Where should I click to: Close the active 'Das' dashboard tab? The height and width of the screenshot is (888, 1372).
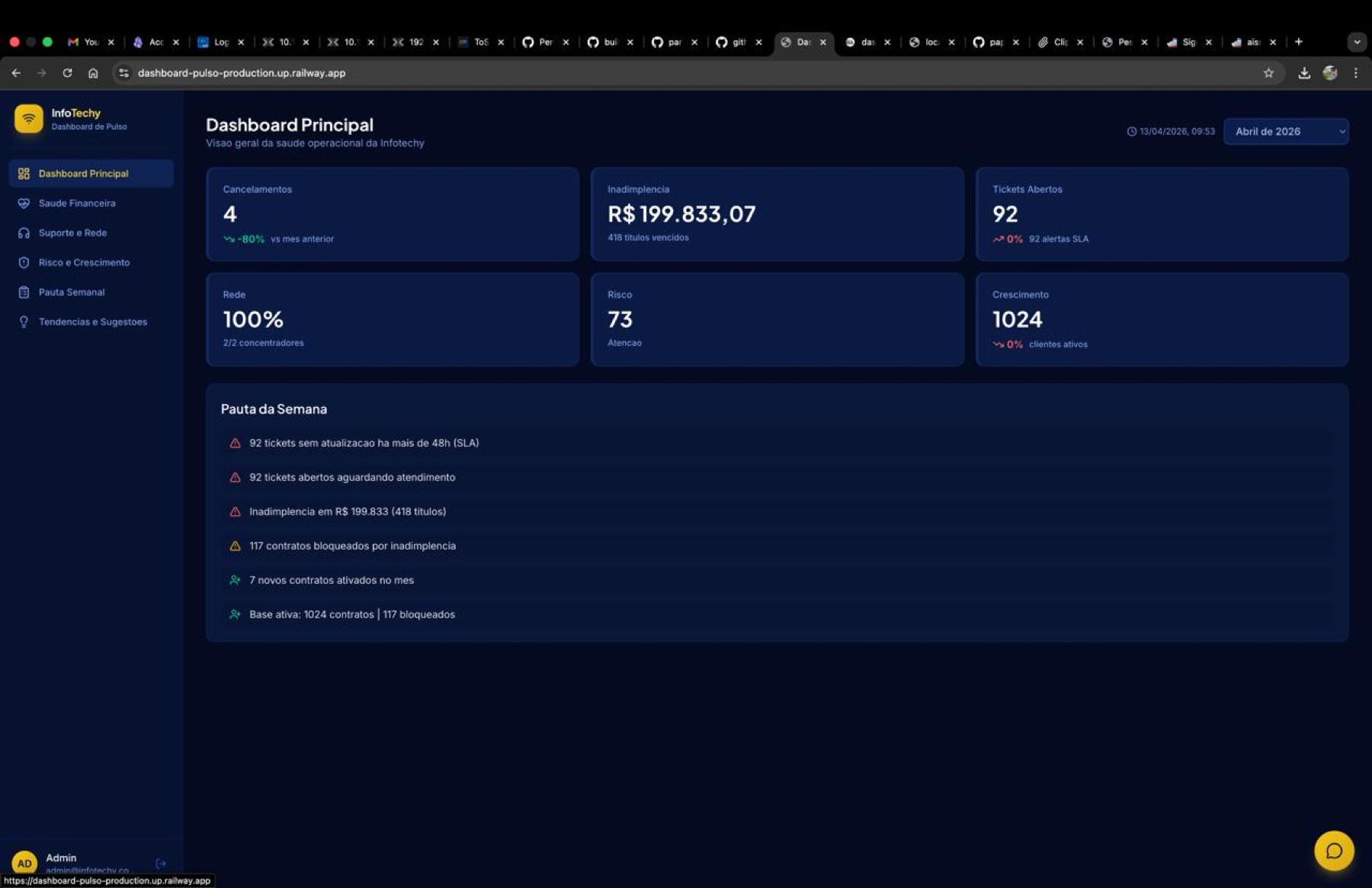click(x=822, y=42)
